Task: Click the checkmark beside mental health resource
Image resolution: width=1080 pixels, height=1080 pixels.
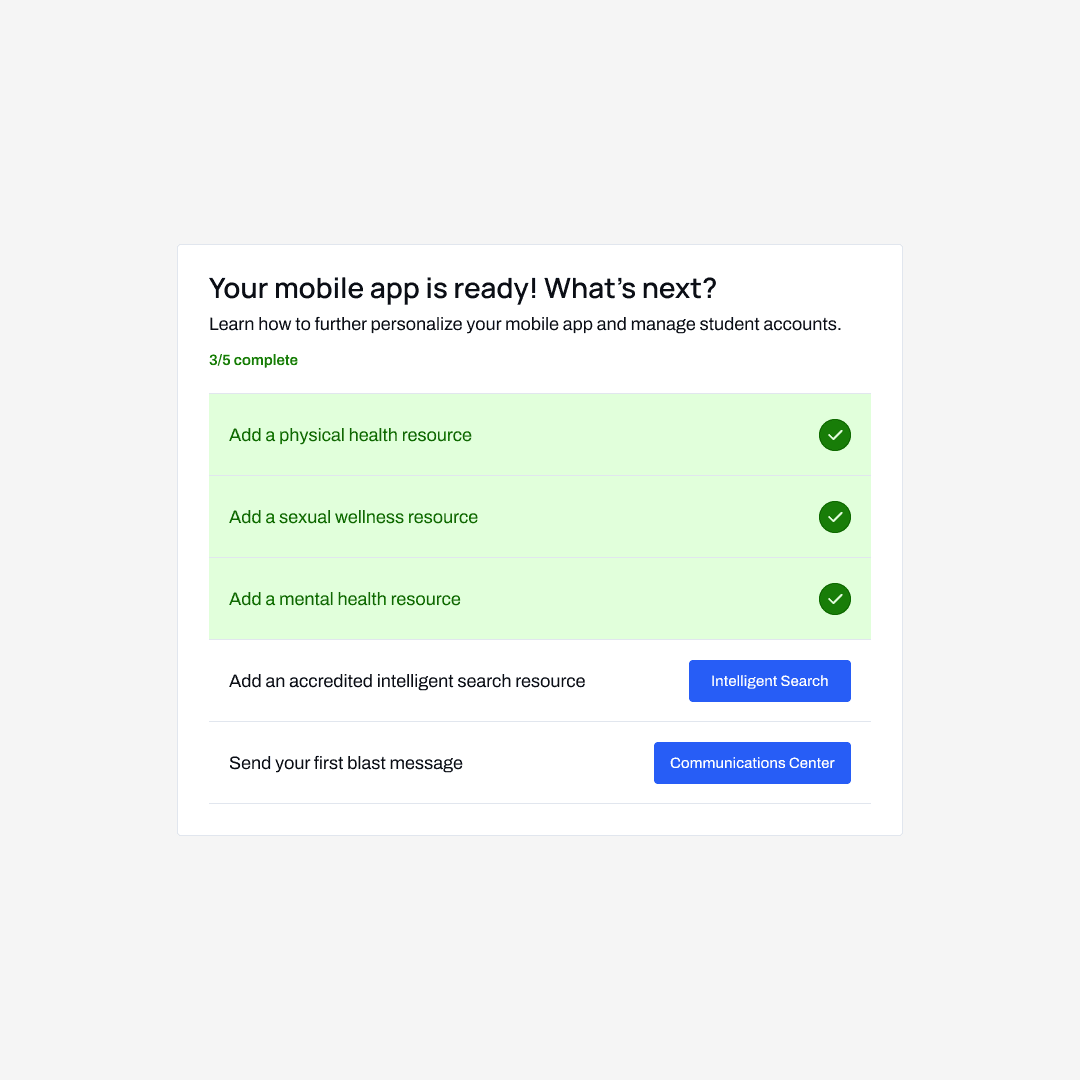Action: coord(835,599)
